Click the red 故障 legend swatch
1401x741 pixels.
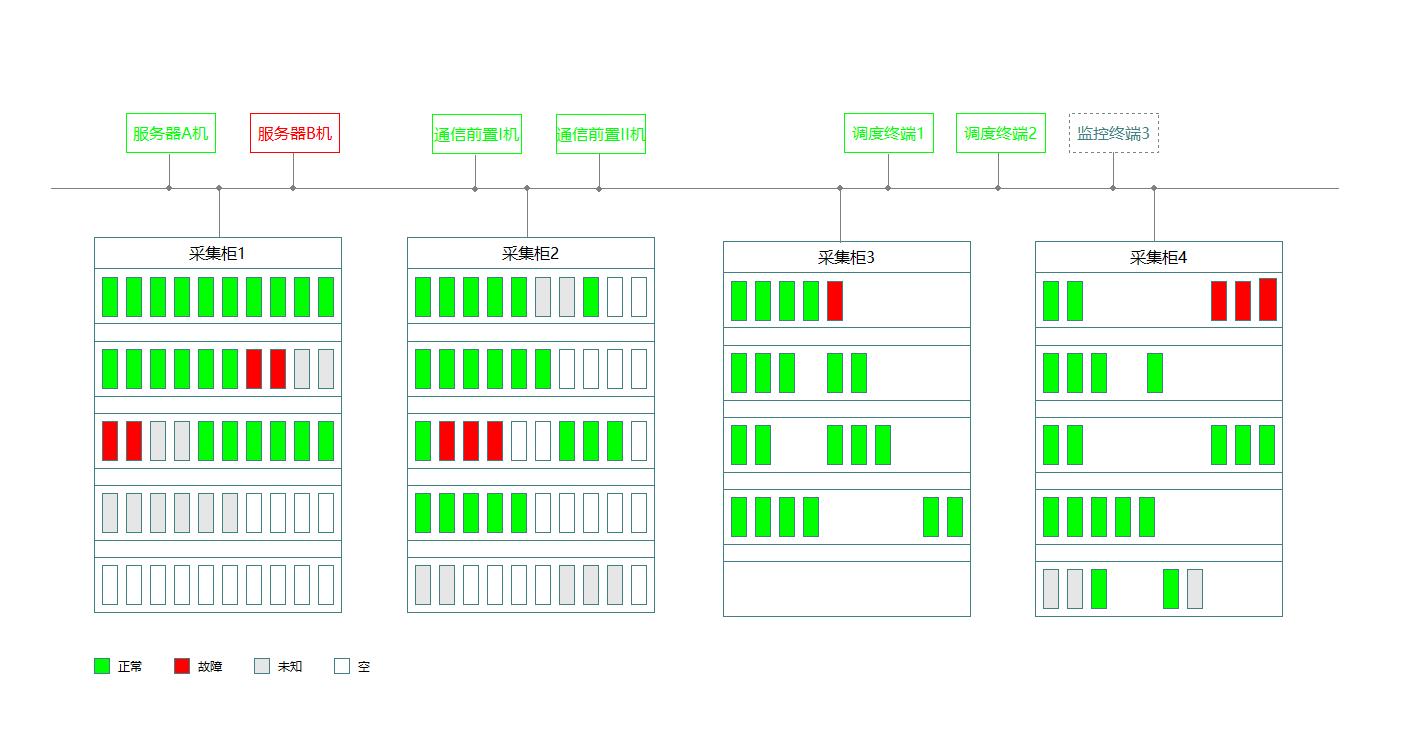click(x=182, y=666)
